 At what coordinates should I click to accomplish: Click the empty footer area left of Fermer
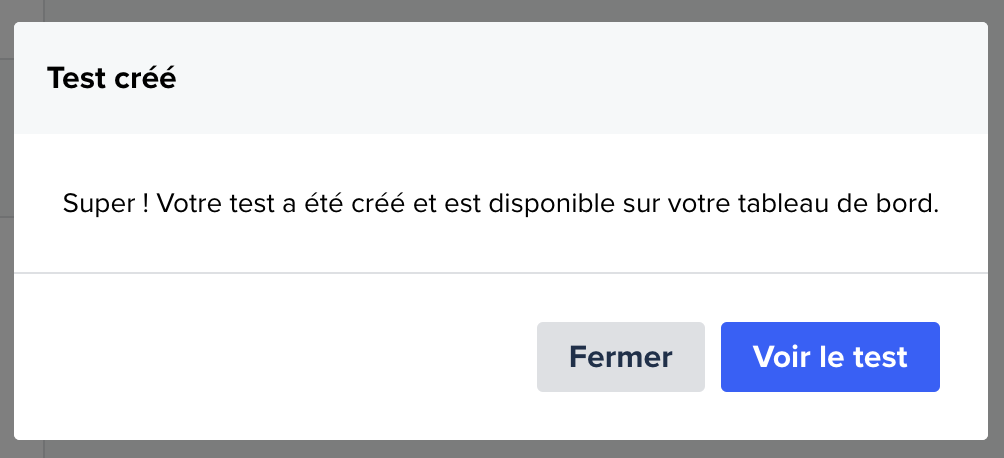point(270,357)
